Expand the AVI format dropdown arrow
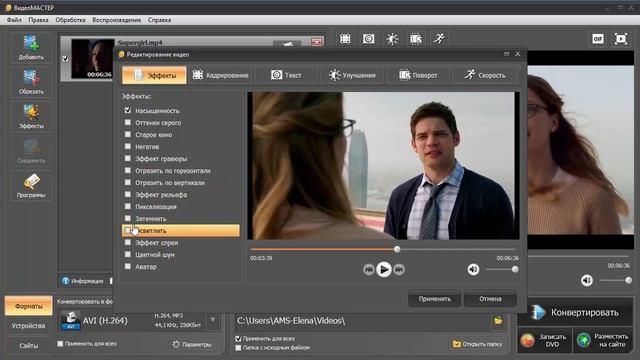Image resolution: width=640 pixels, height=360 pixels. [x=213, y=320]
